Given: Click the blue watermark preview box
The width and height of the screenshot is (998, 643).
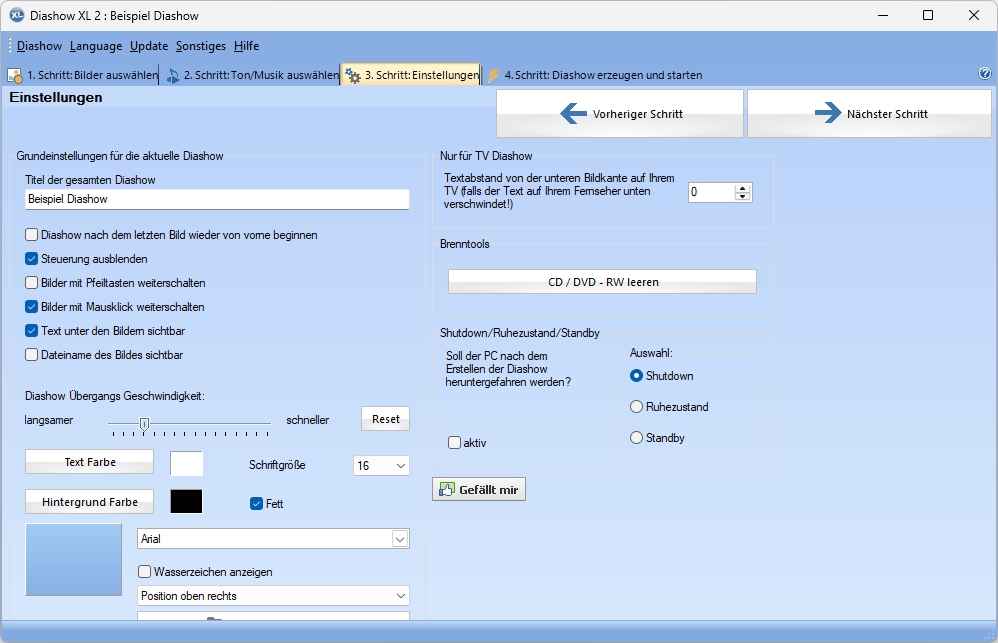Looking at the screenshot, I should click(73, 560).
